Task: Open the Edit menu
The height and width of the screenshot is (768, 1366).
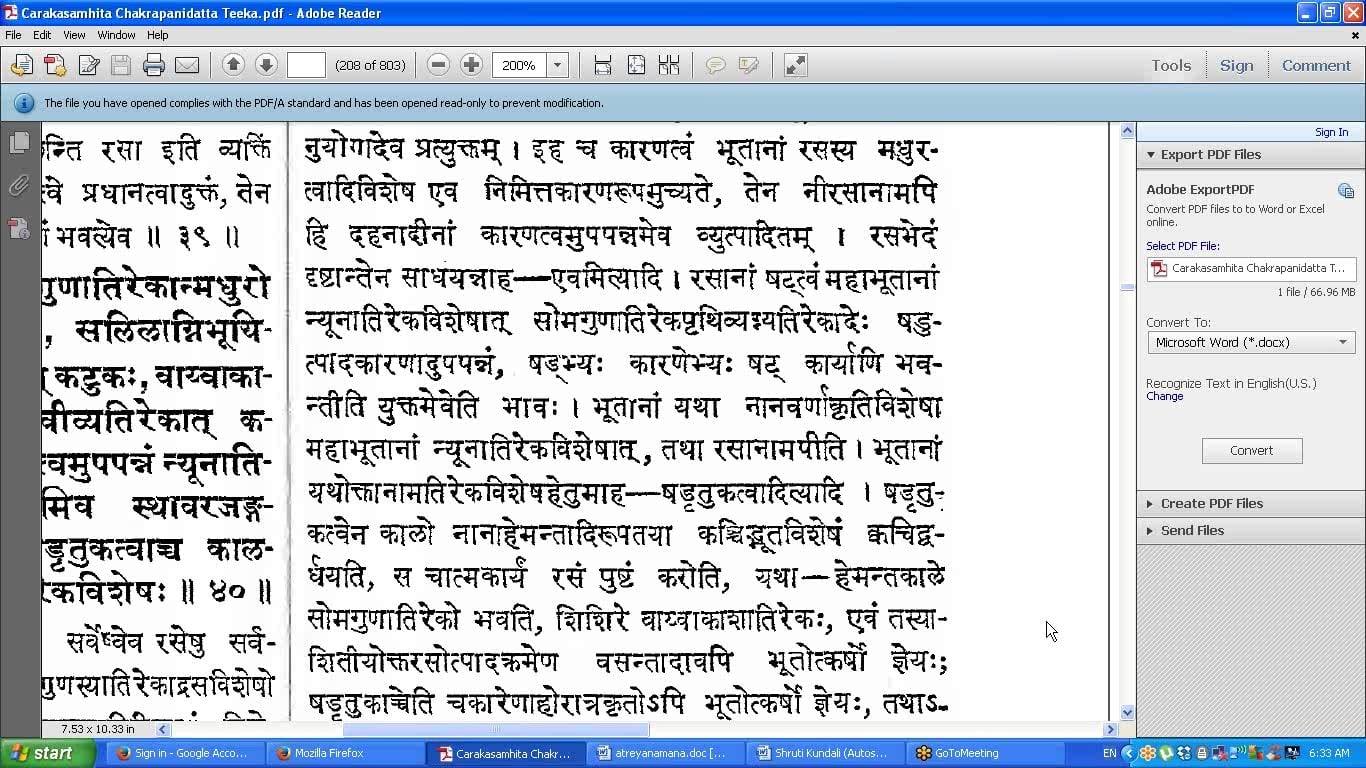Action: coord(42,35)
